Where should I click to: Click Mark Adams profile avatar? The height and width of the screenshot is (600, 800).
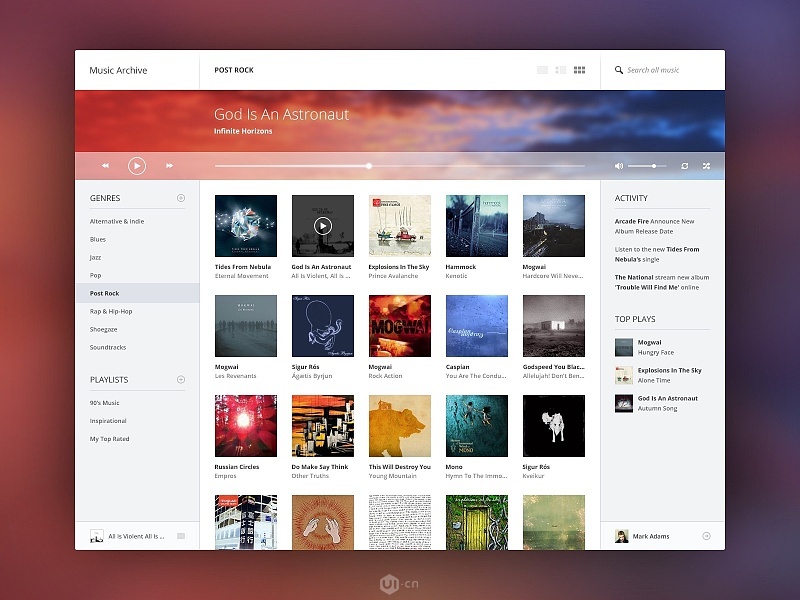[621, 536]
